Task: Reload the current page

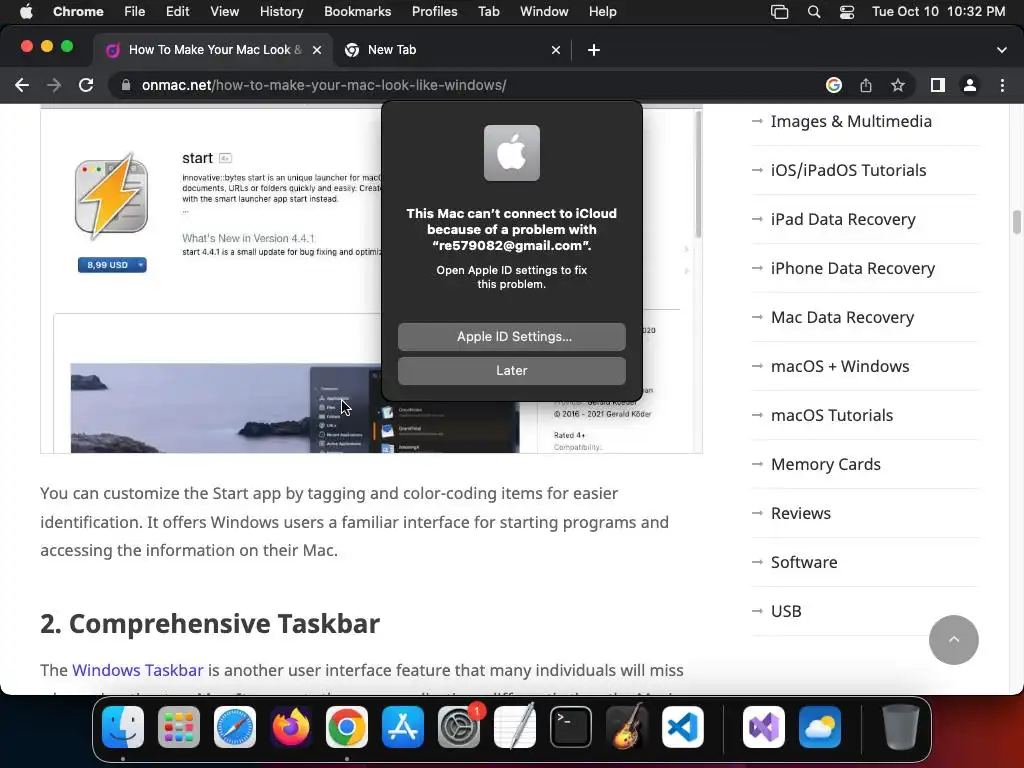Action: click(x=86, y=85)
